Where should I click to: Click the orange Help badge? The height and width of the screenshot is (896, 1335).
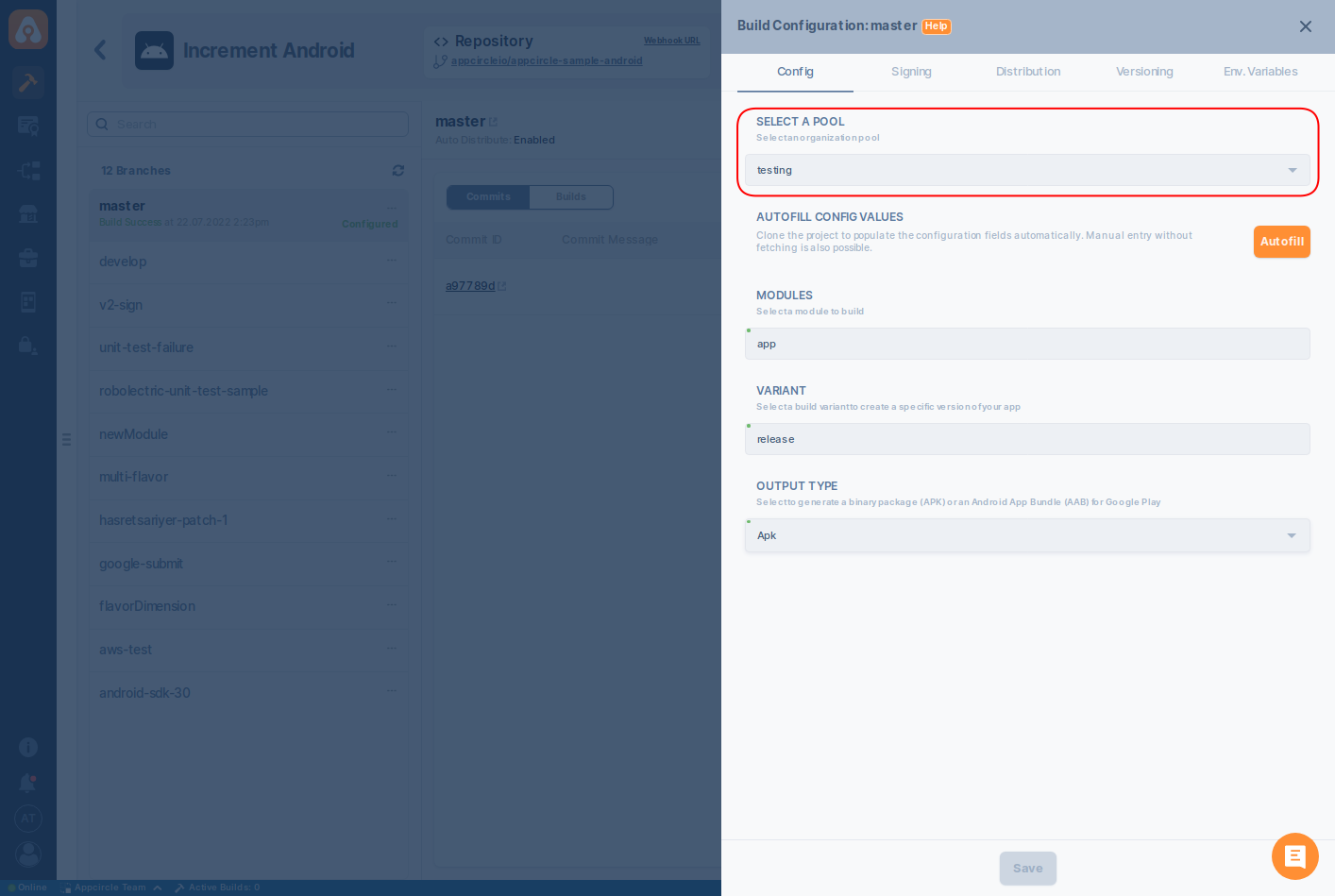pyautogui.click(x=937, y=26)
